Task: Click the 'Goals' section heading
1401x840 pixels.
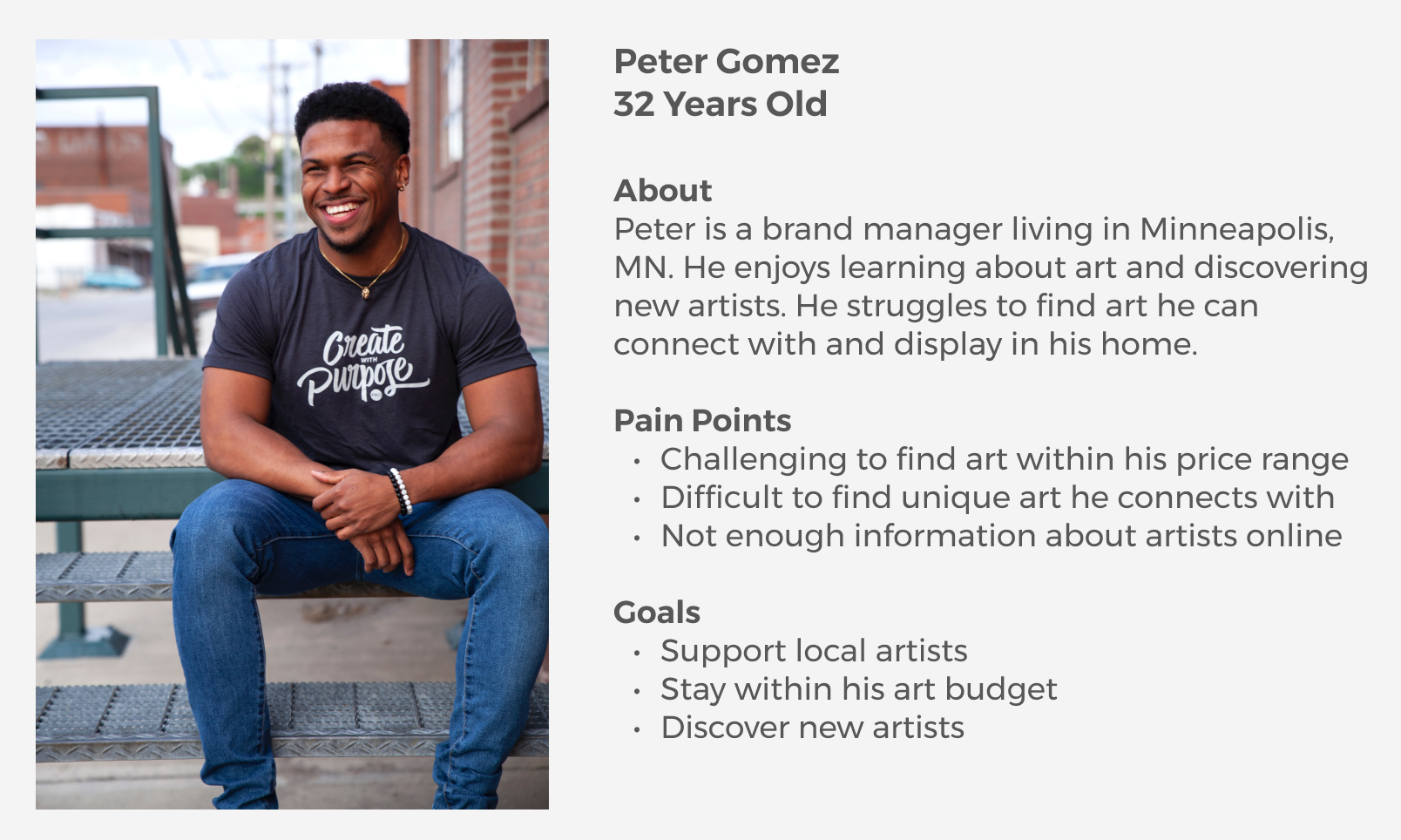Action: point(657,612)
